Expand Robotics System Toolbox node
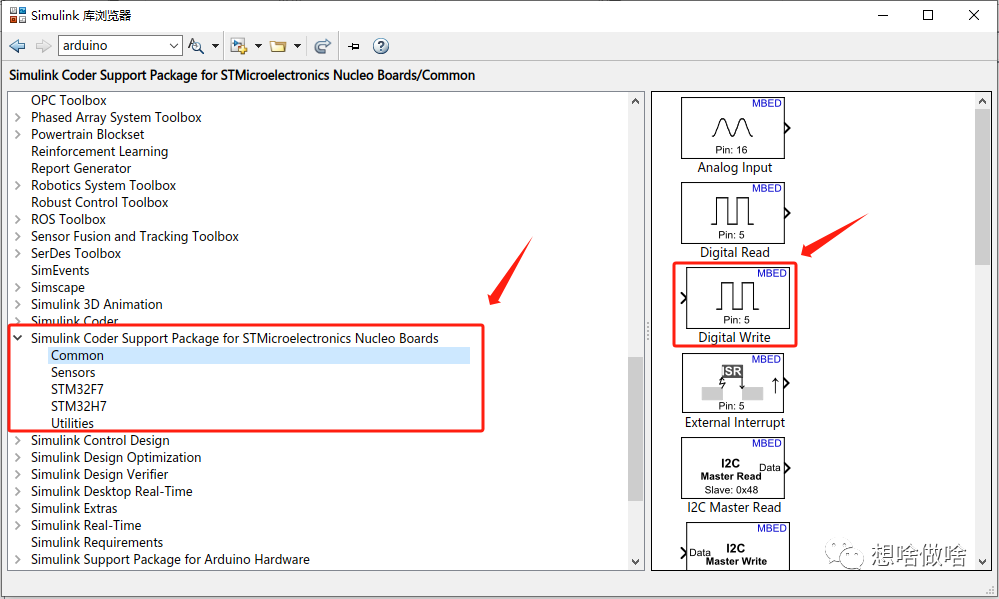Screen dimensions: 999x599 click(18, 185)
